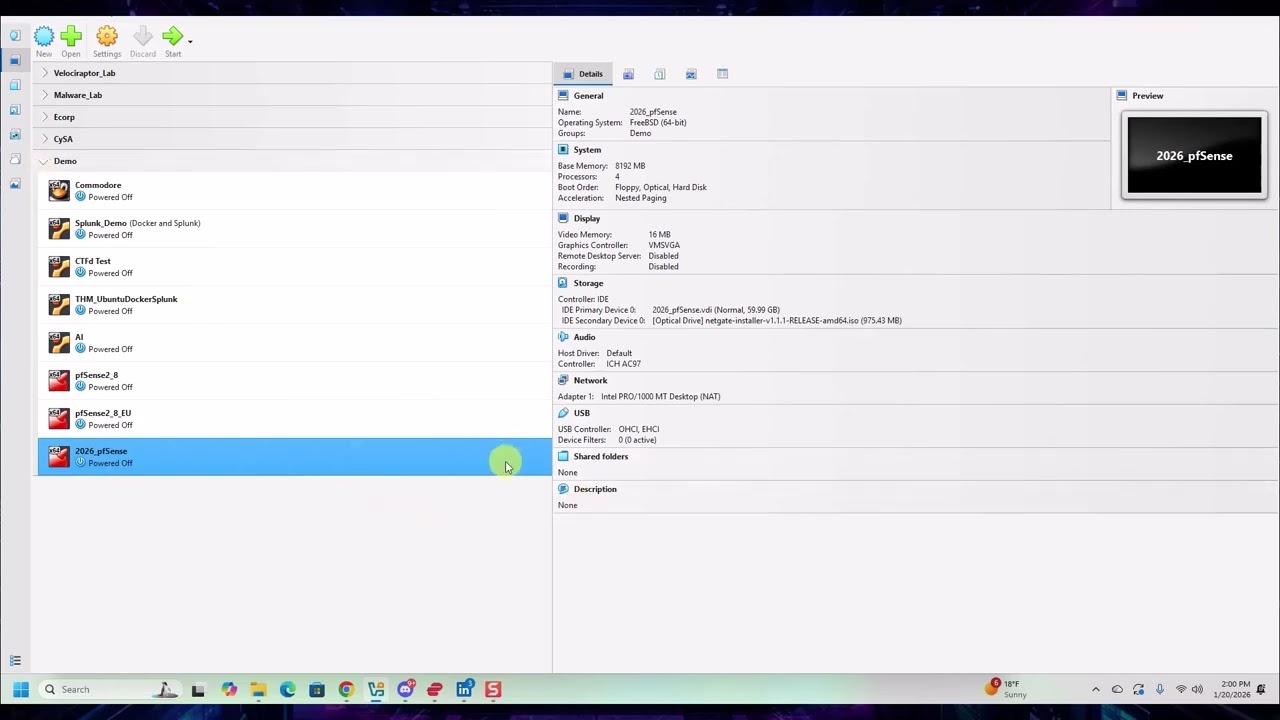Click the System section heading
The height and width of the screenshot is (720, 1280).
587,150
